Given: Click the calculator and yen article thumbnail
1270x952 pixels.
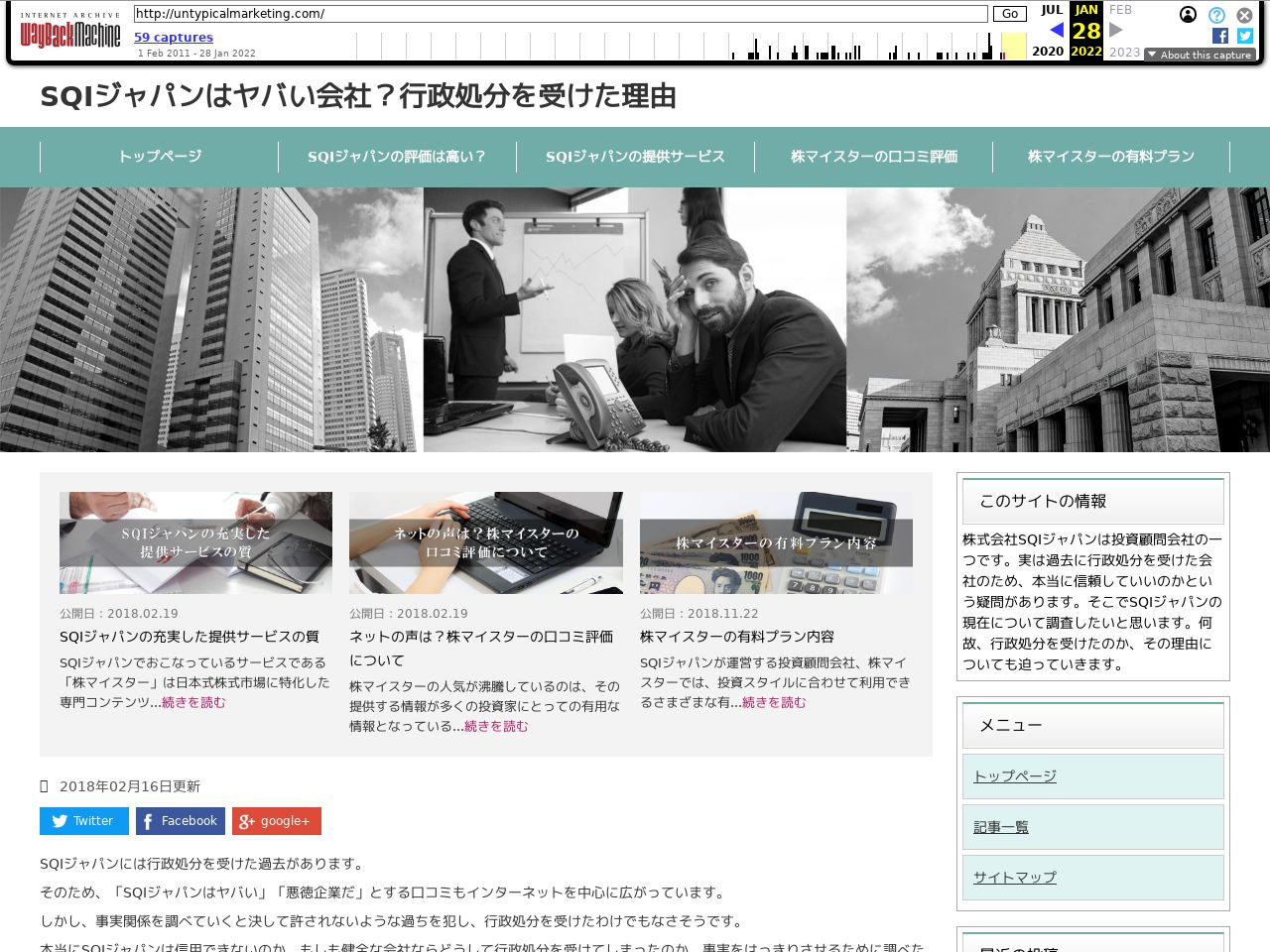Looking at the screenshot, I should [x=776, y=542].
